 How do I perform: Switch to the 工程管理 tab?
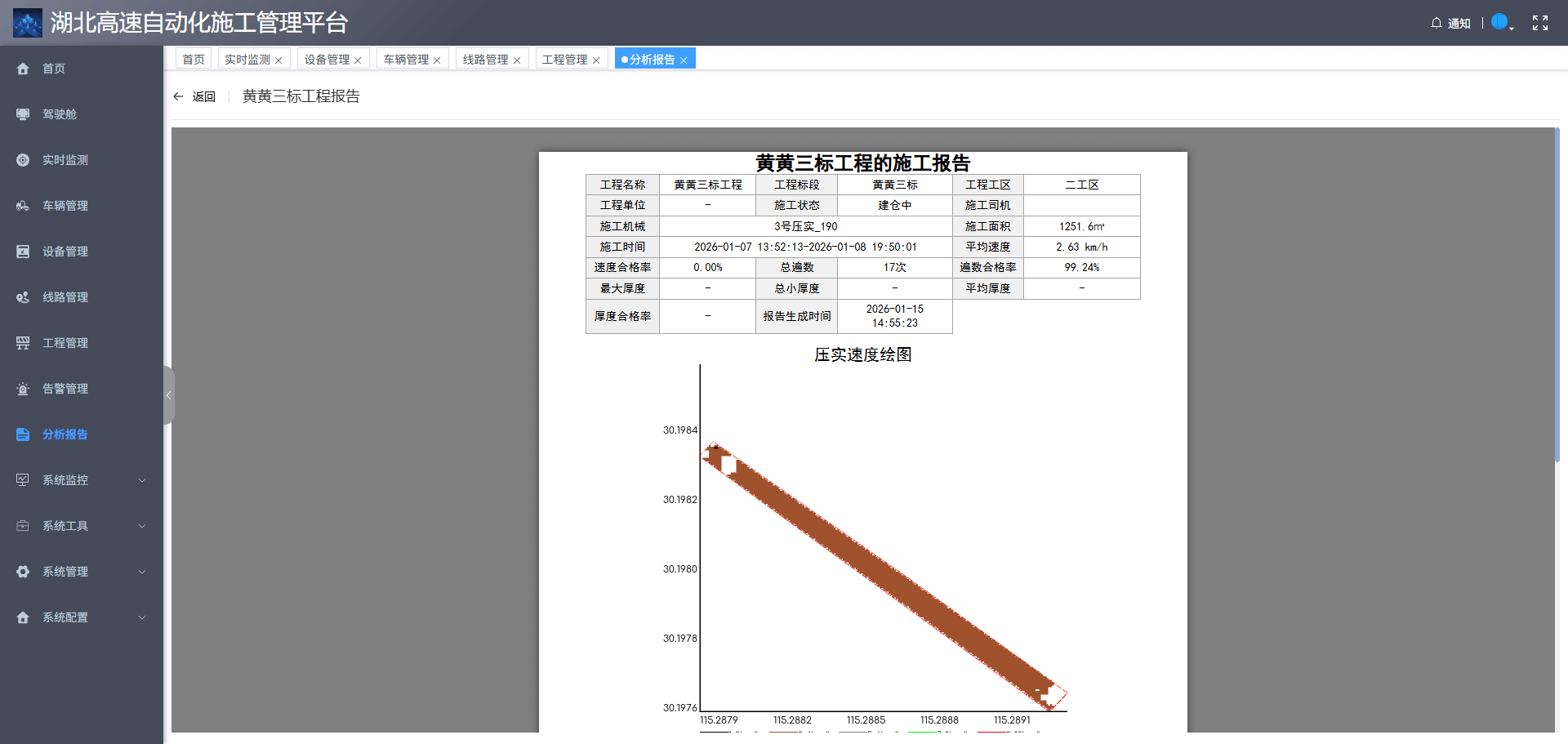tap(565, 58)
